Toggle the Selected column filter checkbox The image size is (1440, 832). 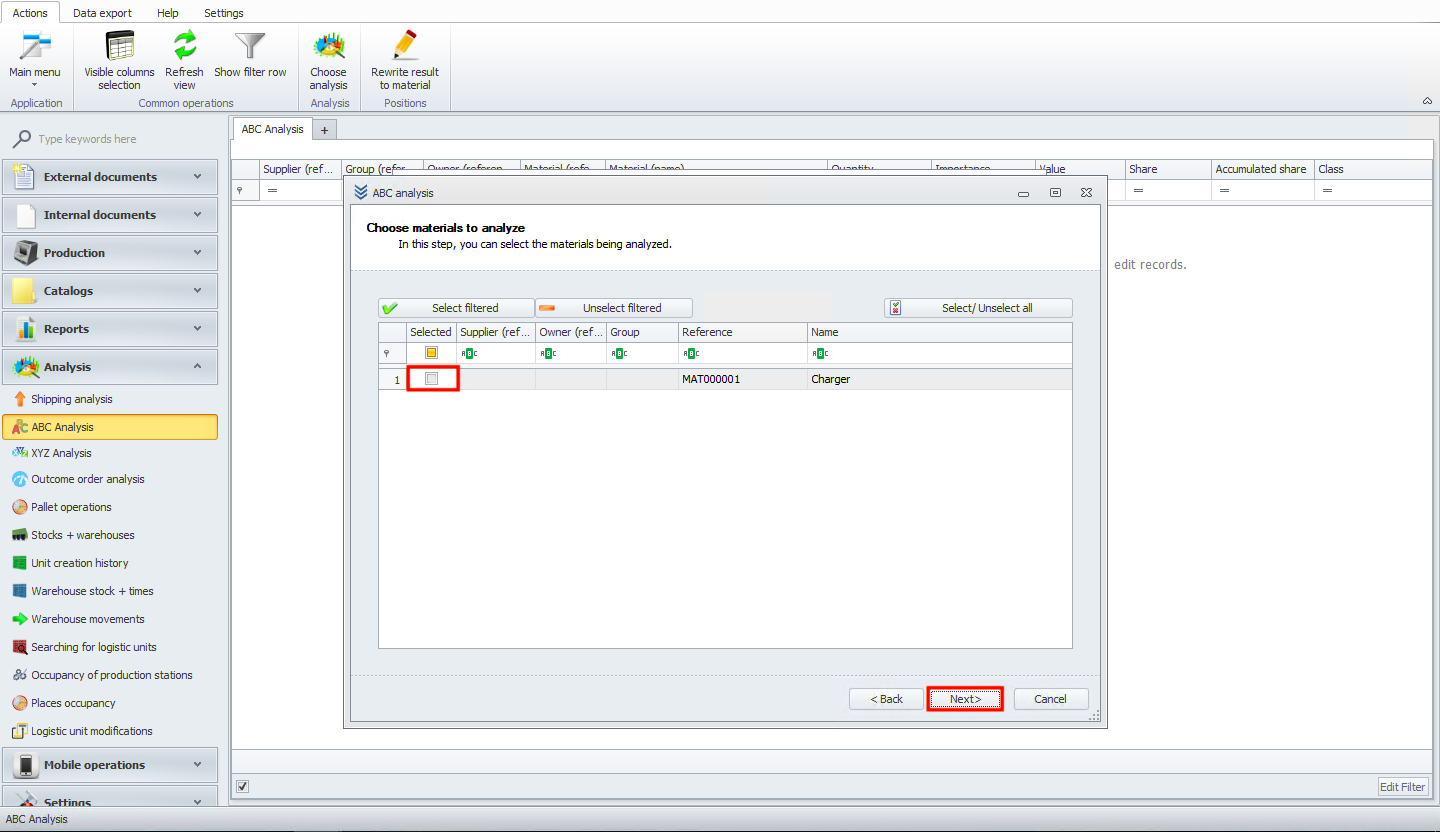[431, 353]
